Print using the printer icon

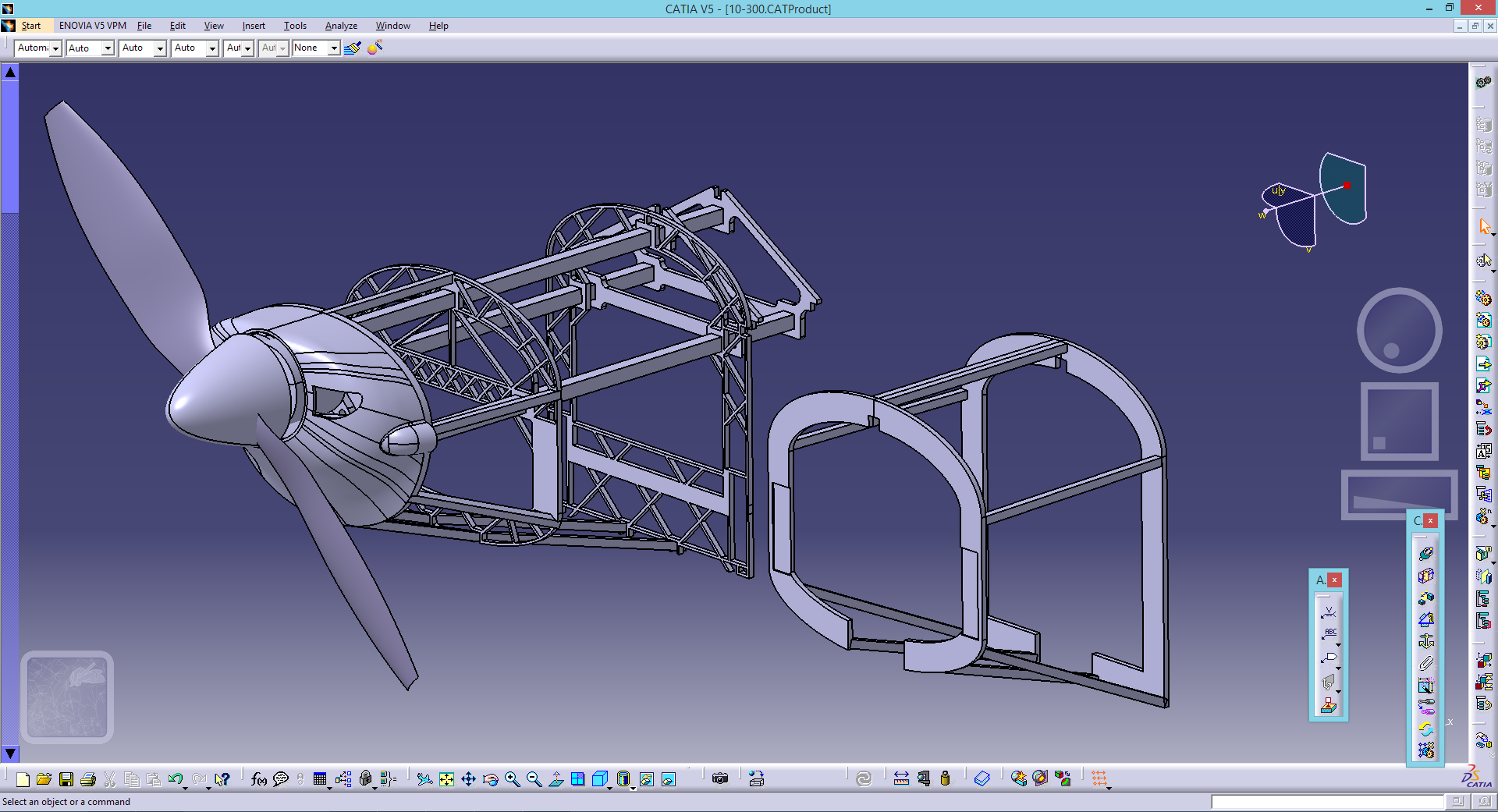click(88, 778)
